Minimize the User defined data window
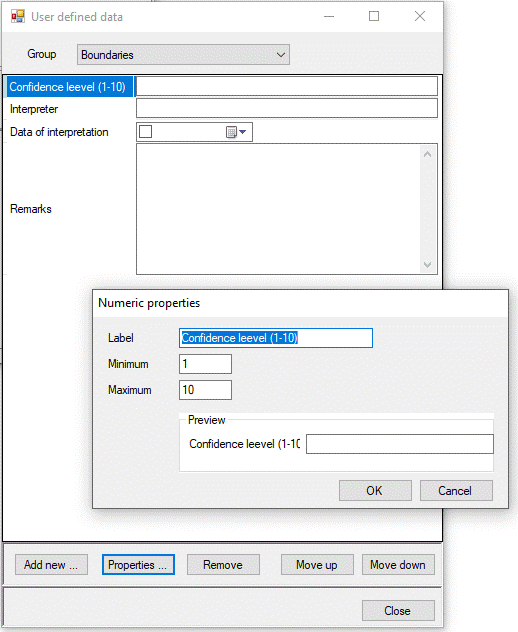This screenshot has height=632, width=518. coord(329,16)
